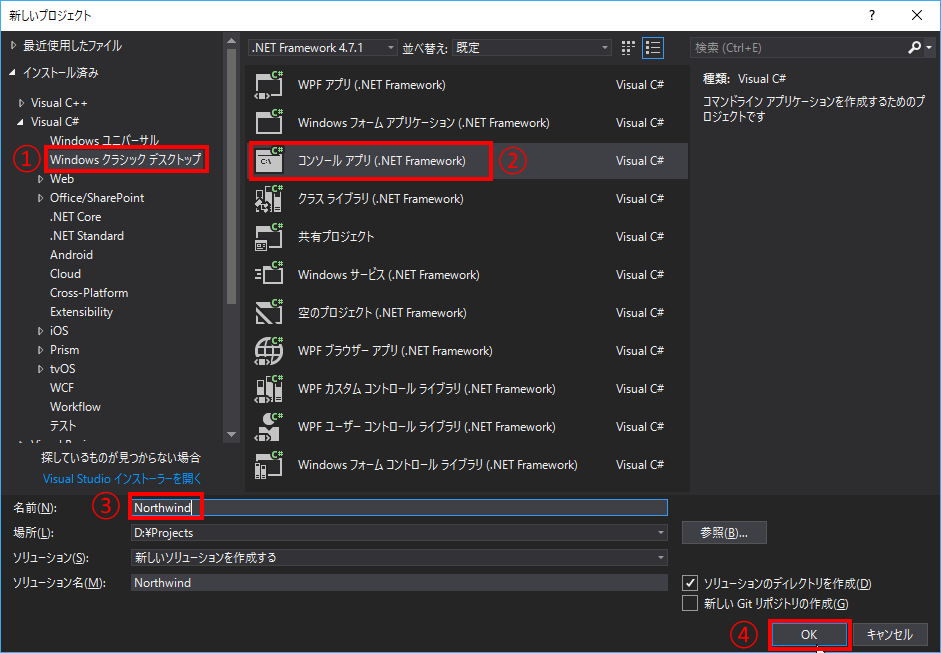Image resolution: width=941 pixels, height=653 pixels.
Task: Select Cross-Platform category
Action: point(89,293)
